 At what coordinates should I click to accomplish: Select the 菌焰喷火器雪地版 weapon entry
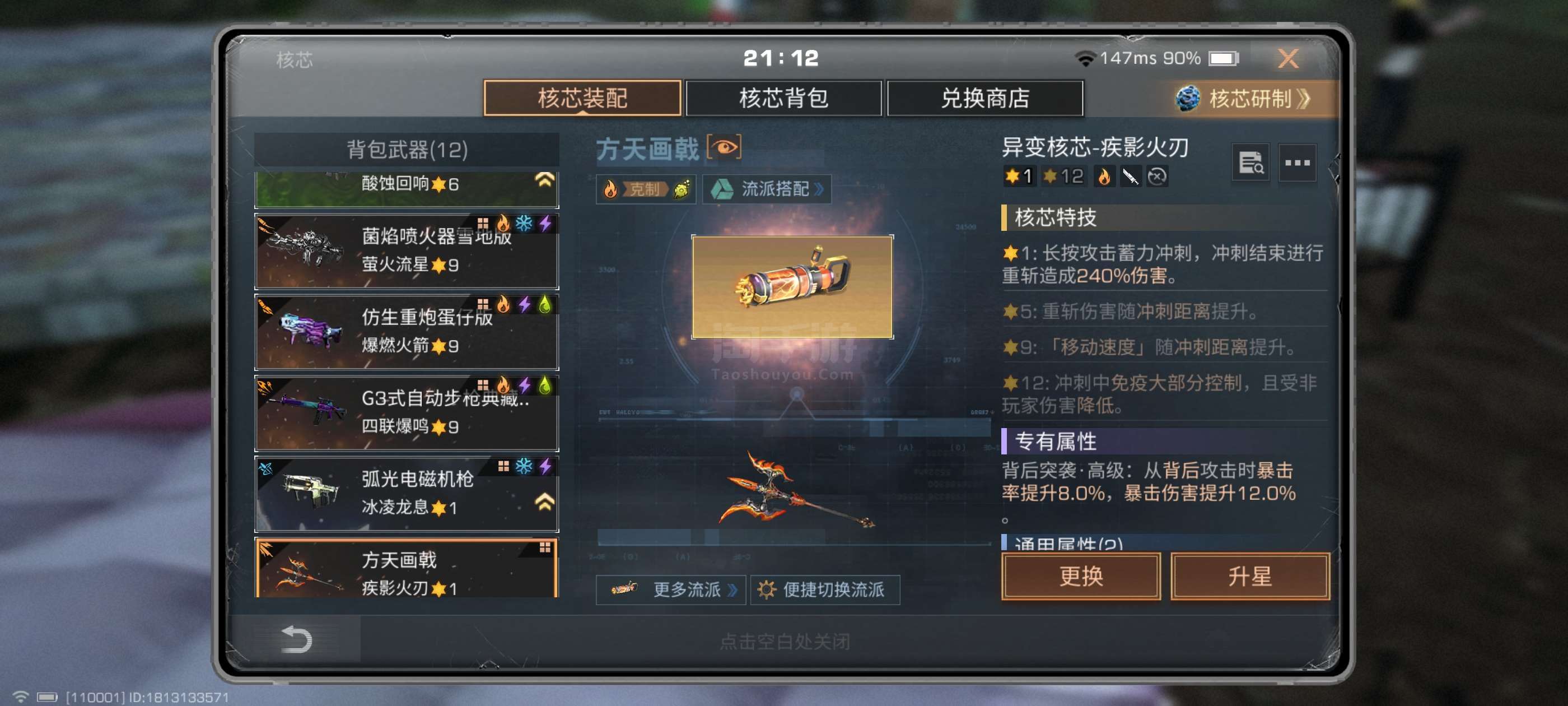coord(407,250)
